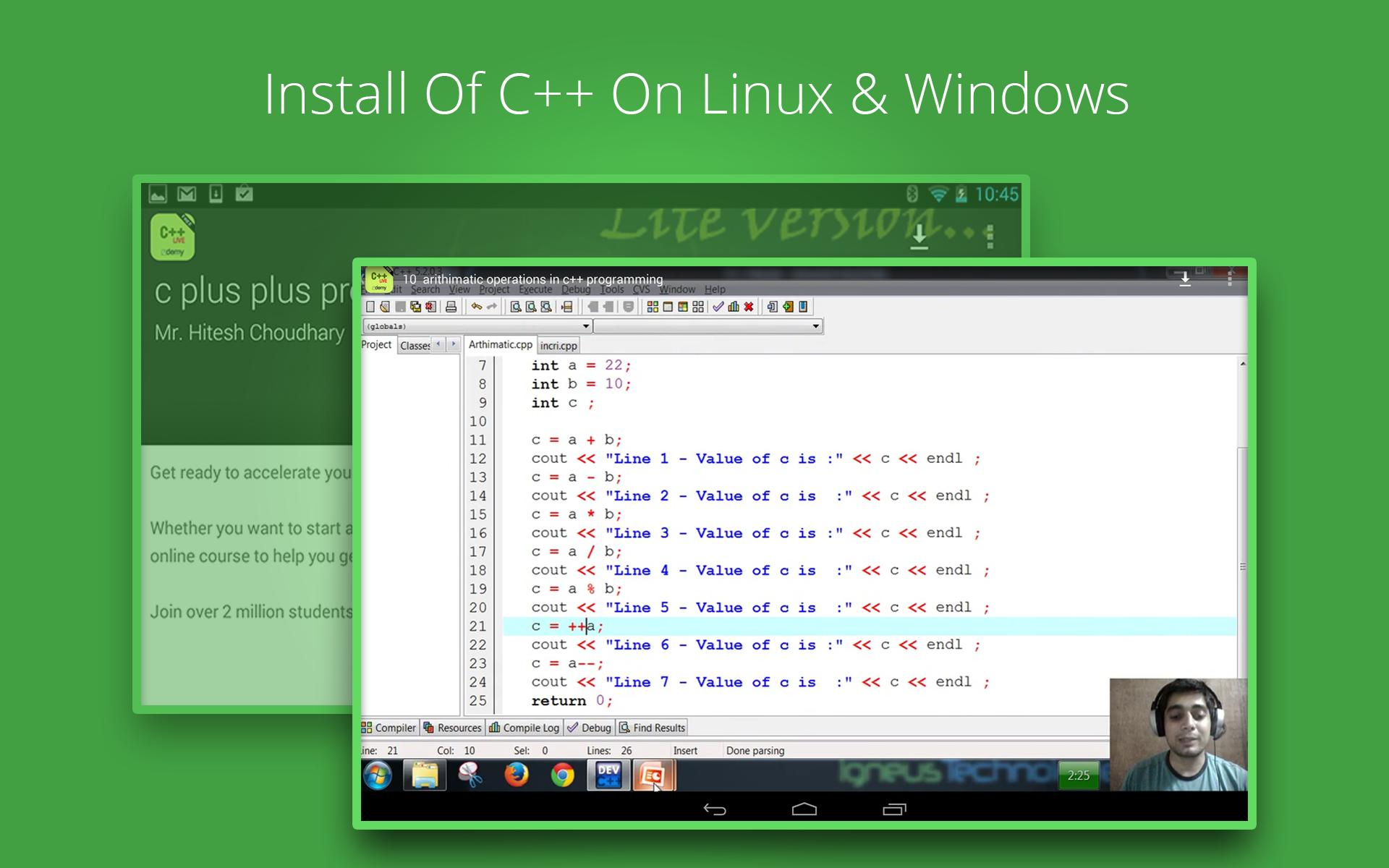Click the Print toolbar icon
Screen dimensions: 1389x868
click(451, 307)
